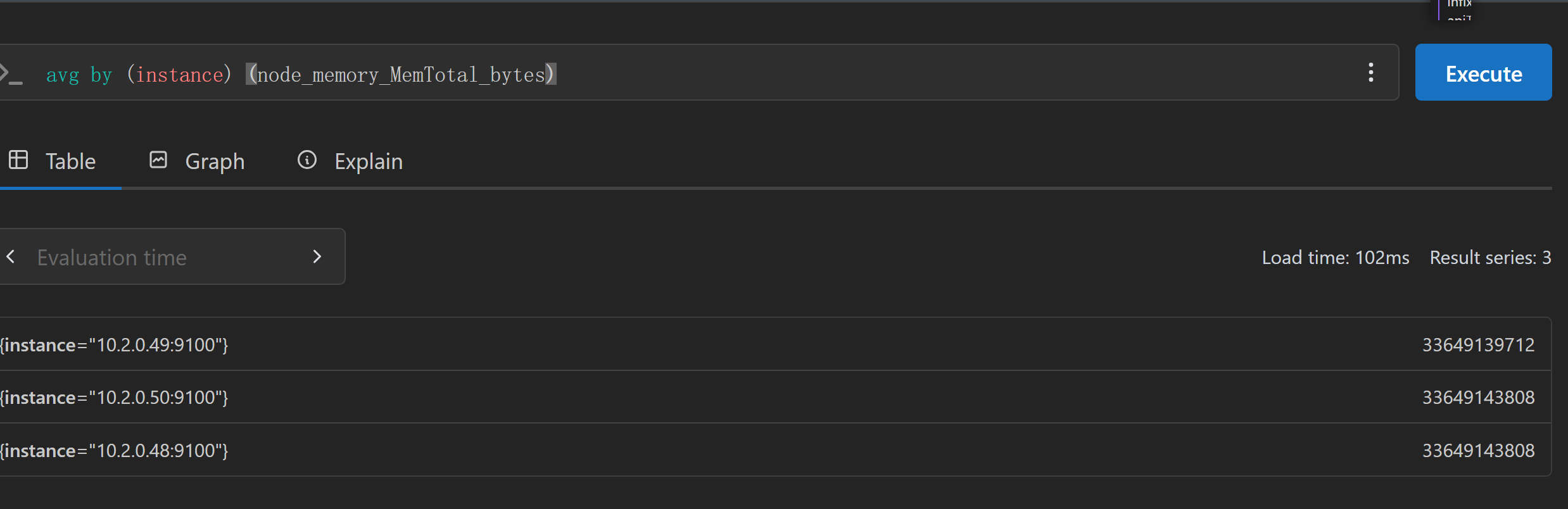This screenshot has width=1568, height=509.
Task: Select the instance 10.2.0.49:9100 result row
Action: tap(775, 344)
